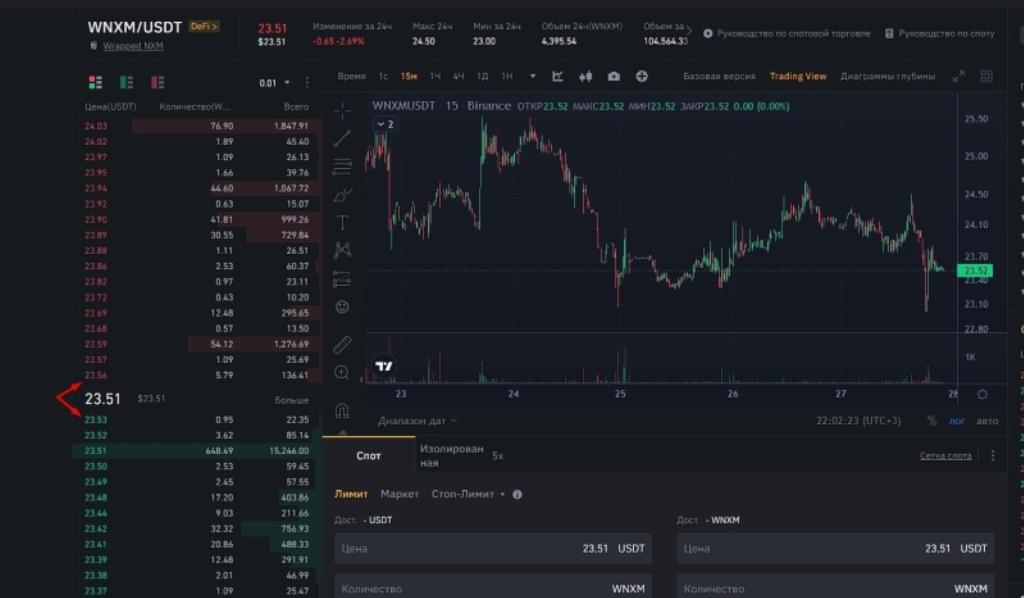Open spot grid more options menu
Viewport: 1024px width, 598px height.
993,456
